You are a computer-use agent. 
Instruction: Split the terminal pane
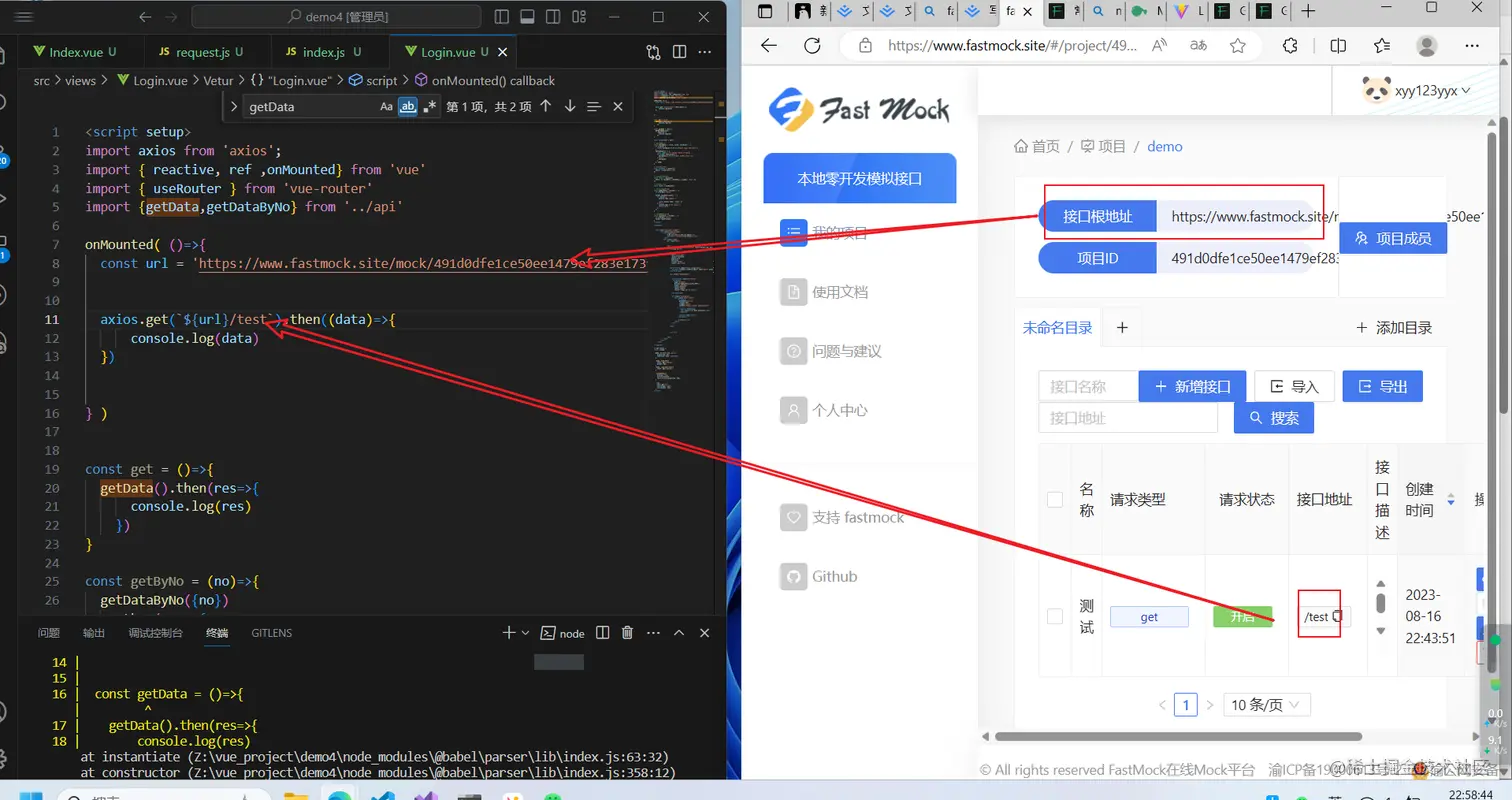[602, 633]
